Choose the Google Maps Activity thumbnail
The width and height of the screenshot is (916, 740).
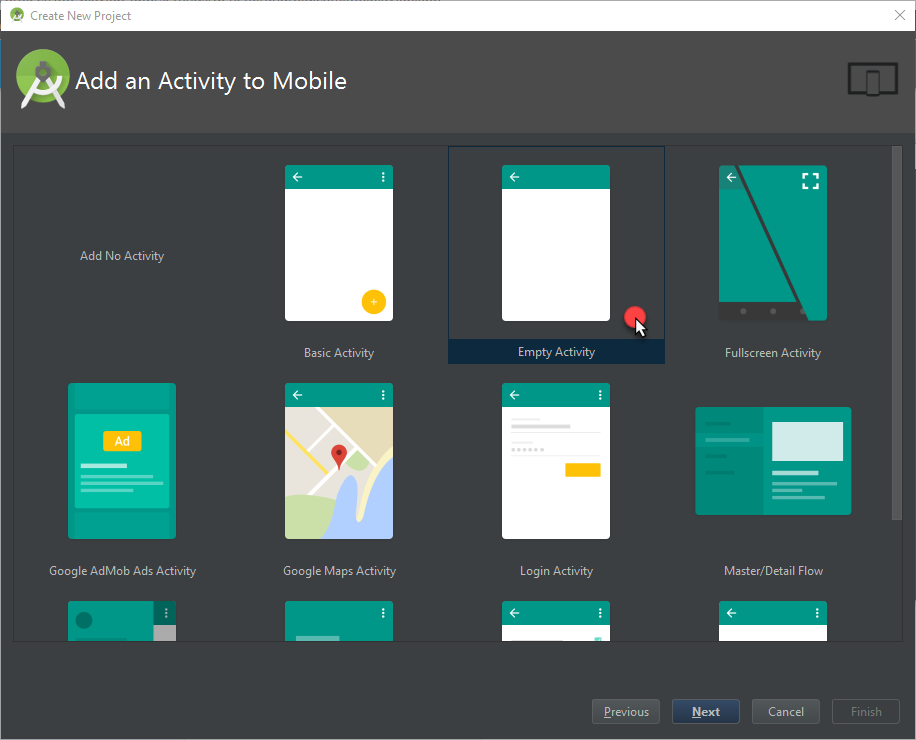[339, 461]
